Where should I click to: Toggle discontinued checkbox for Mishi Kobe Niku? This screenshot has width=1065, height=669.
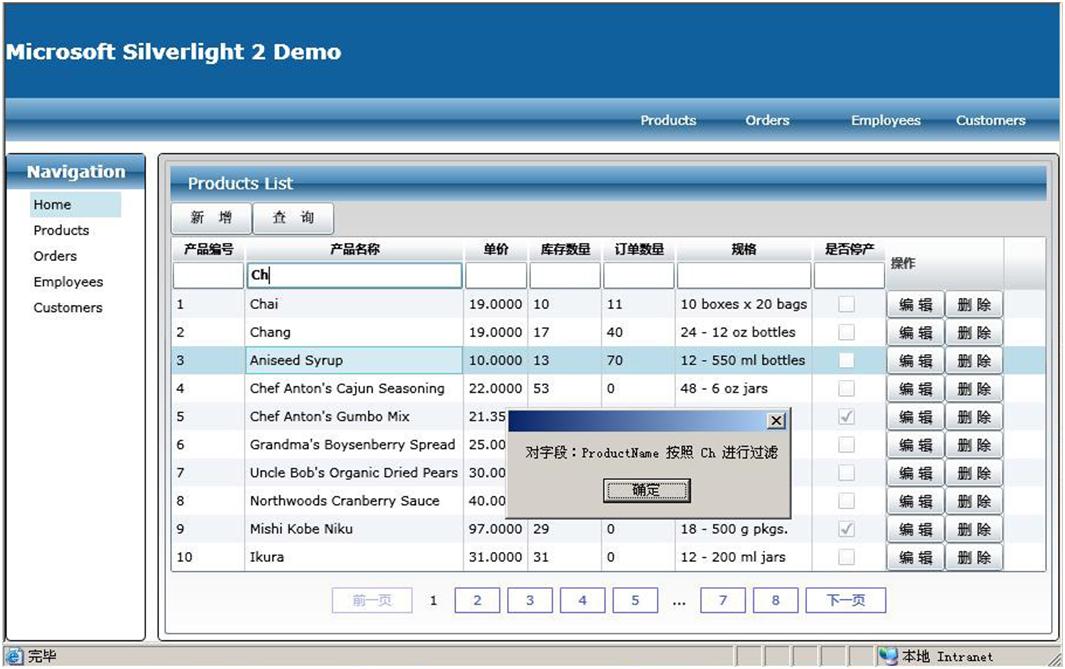coord(847,529)
